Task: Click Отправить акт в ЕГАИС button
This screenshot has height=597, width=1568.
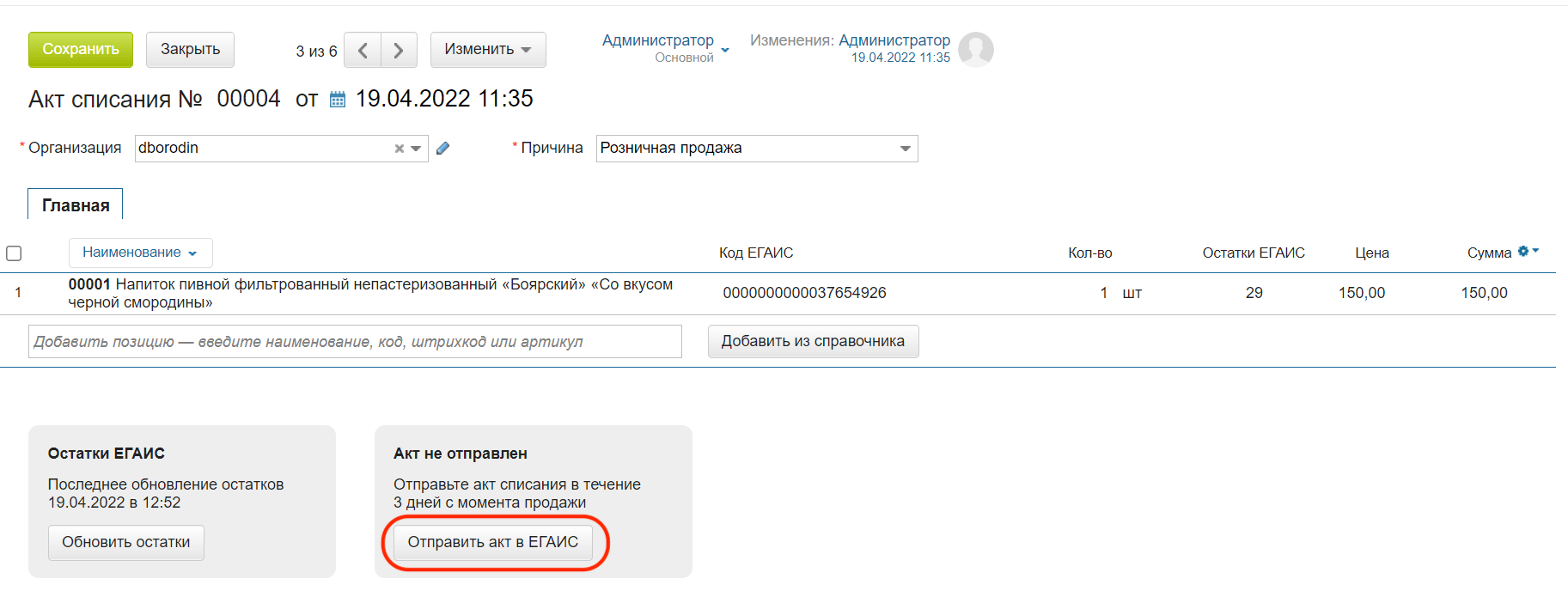Action: point(493,542)
